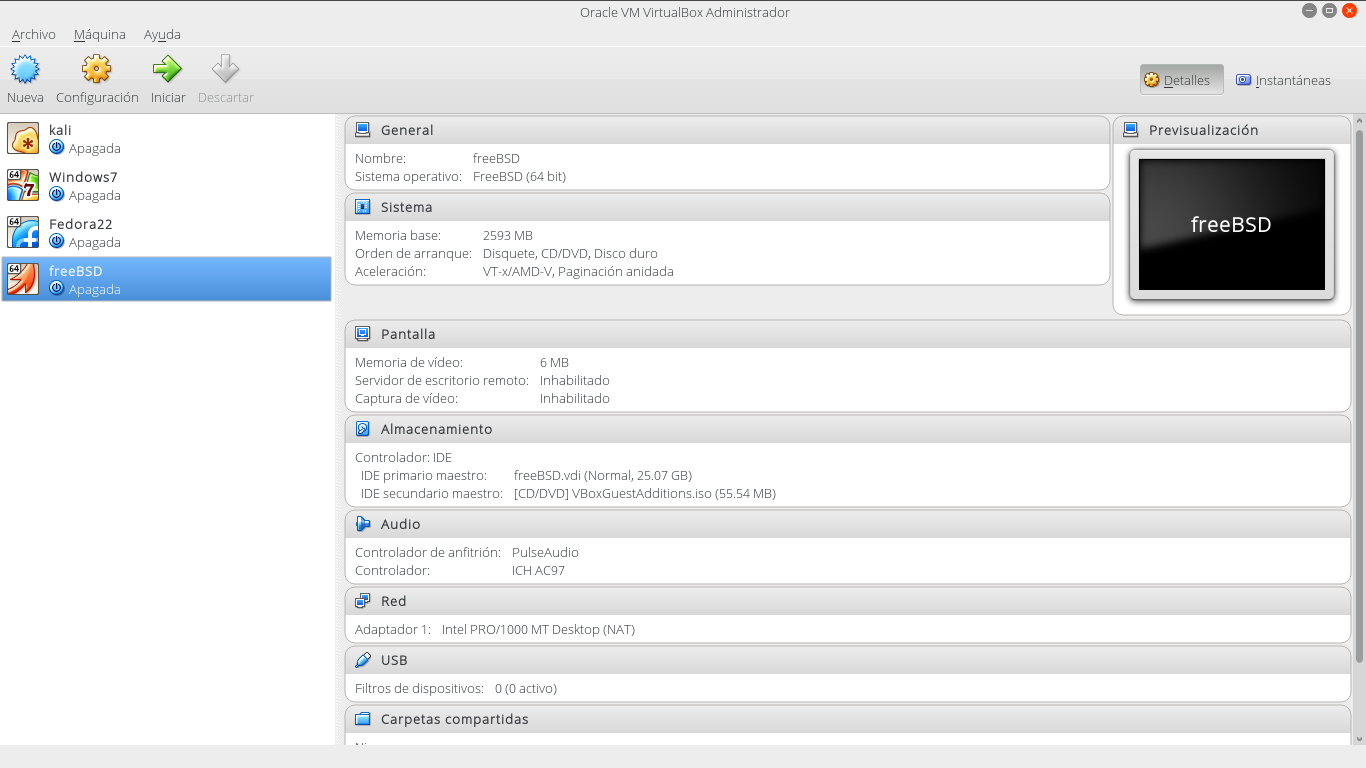Image resolution: width=1366 pixels, height=768 pixels.
Task: Click the Almacenamiento section disk icon
Action: (363, 429)
